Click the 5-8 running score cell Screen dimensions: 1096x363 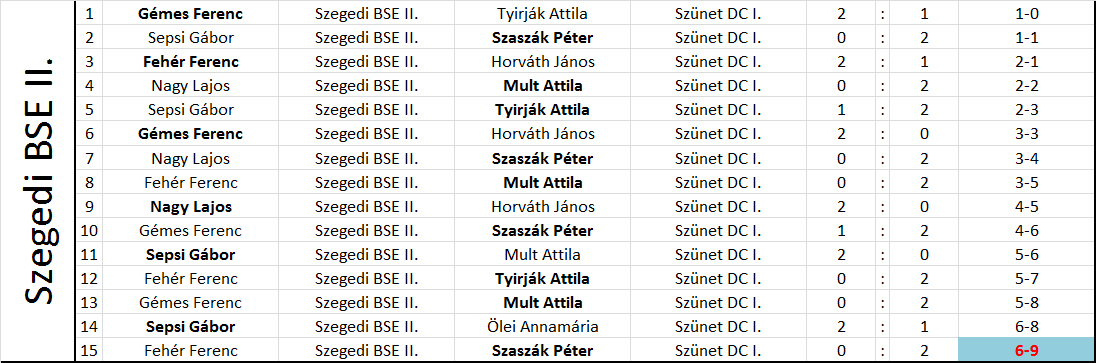coord(1026,303)
